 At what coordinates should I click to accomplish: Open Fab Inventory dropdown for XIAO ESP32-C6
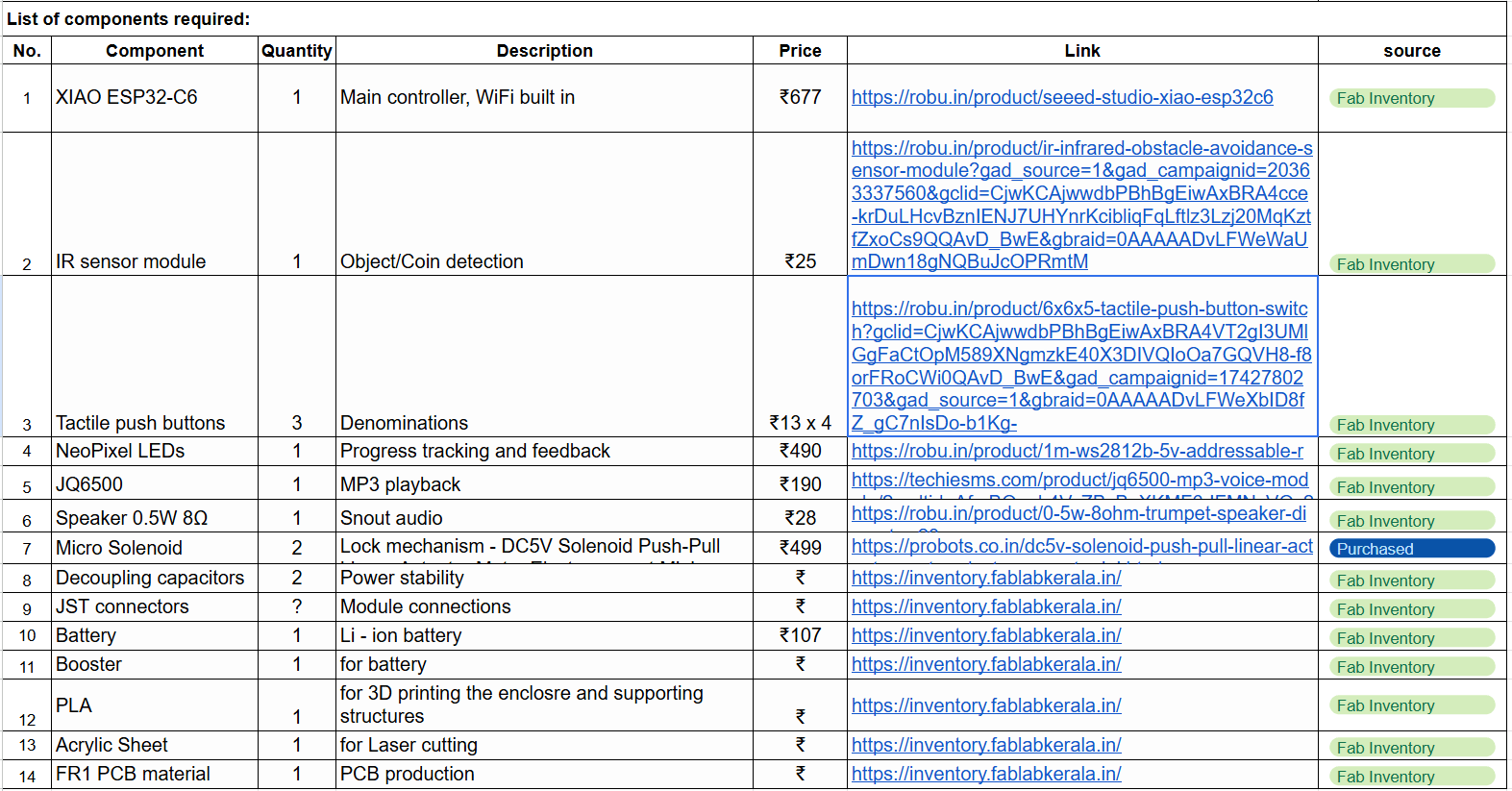pos(1412,98)
